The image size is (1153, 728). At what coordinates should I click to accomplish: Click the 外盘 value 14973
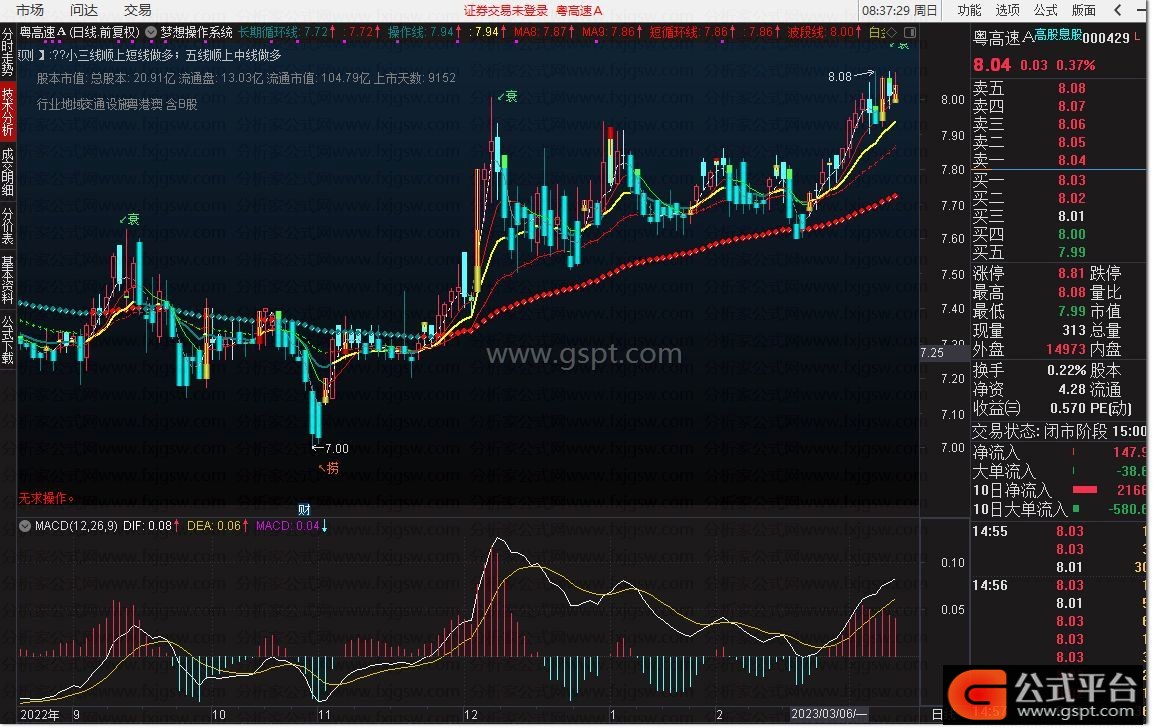pos(1065,349)
